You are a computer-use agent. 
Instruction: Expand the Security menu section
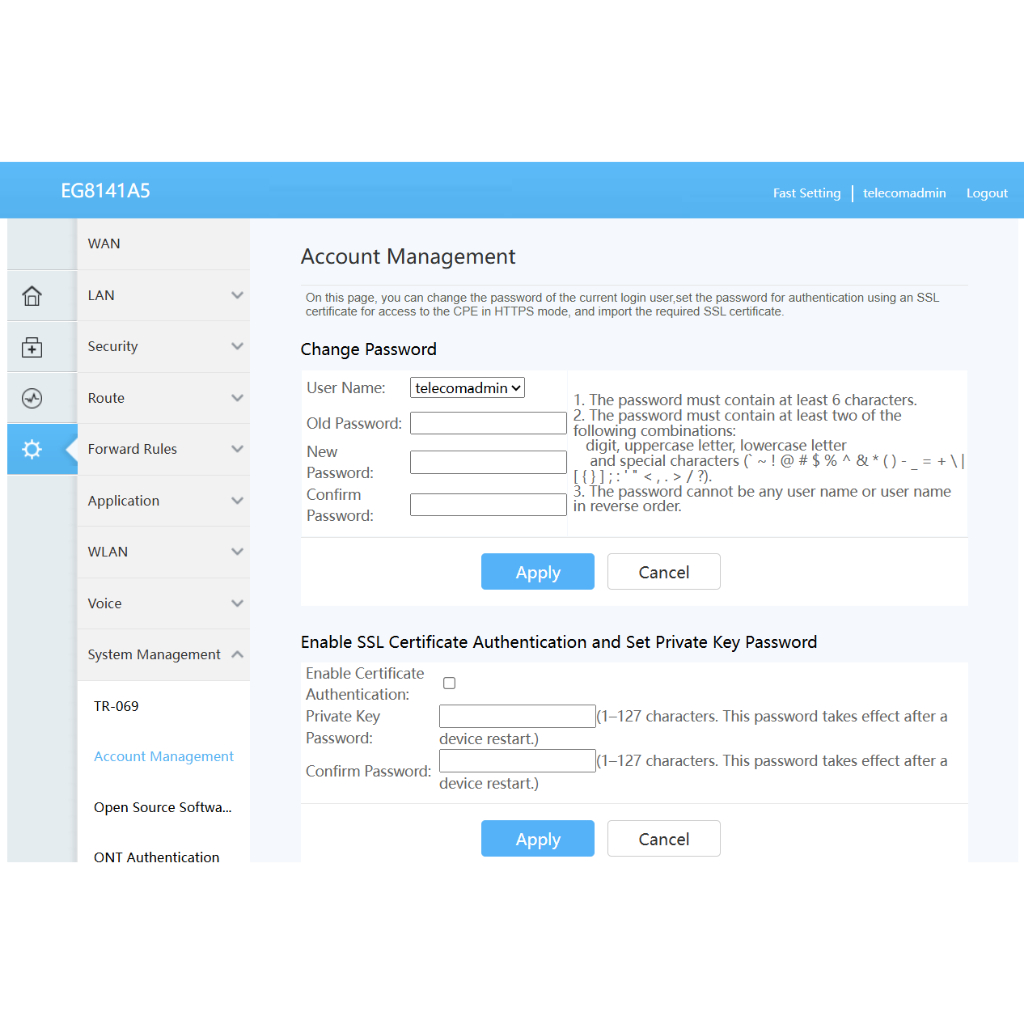[x=165, y=346]
